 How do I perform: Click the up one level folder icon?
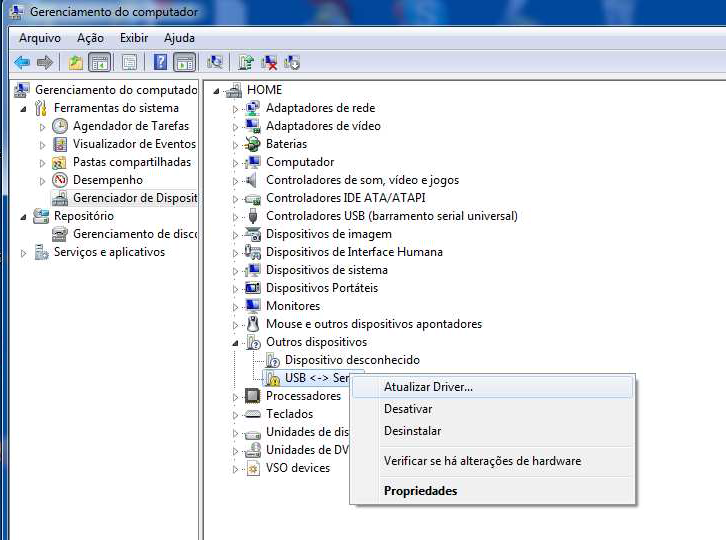pos(76,62)
